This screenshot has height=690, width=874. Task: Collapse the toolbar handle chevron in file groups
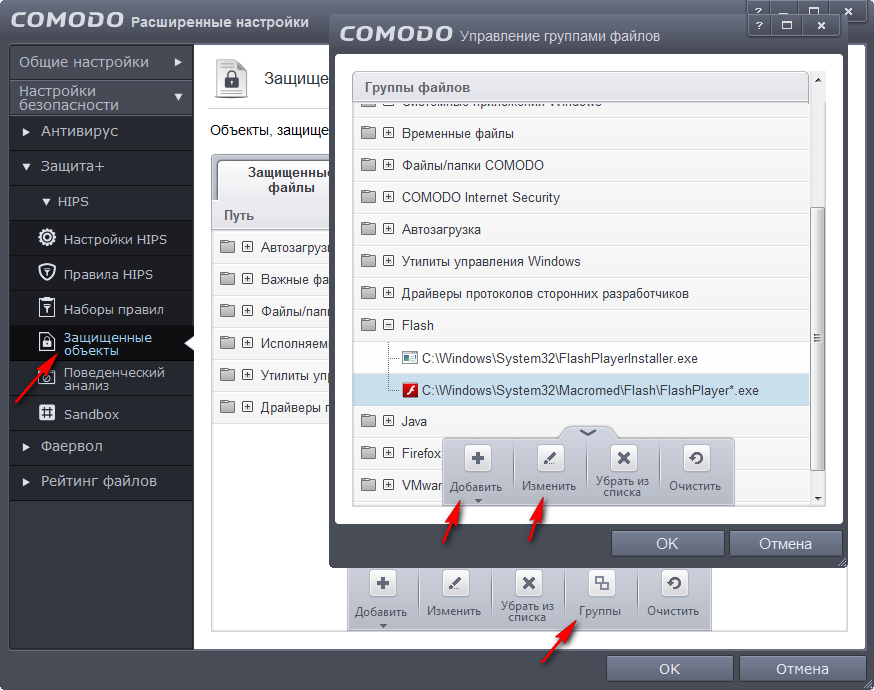coord(588,433)
